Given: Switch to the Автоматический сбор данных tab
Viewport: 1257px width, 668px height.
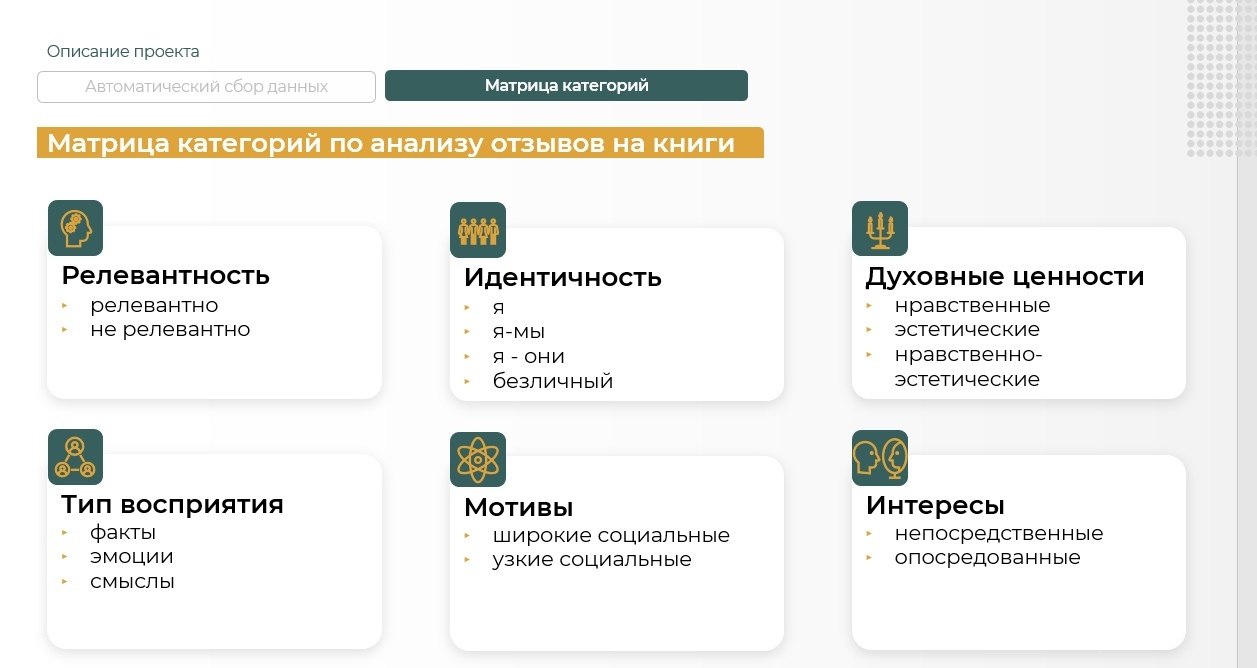Looking at the screenshot, I should [x=206, y=86].
